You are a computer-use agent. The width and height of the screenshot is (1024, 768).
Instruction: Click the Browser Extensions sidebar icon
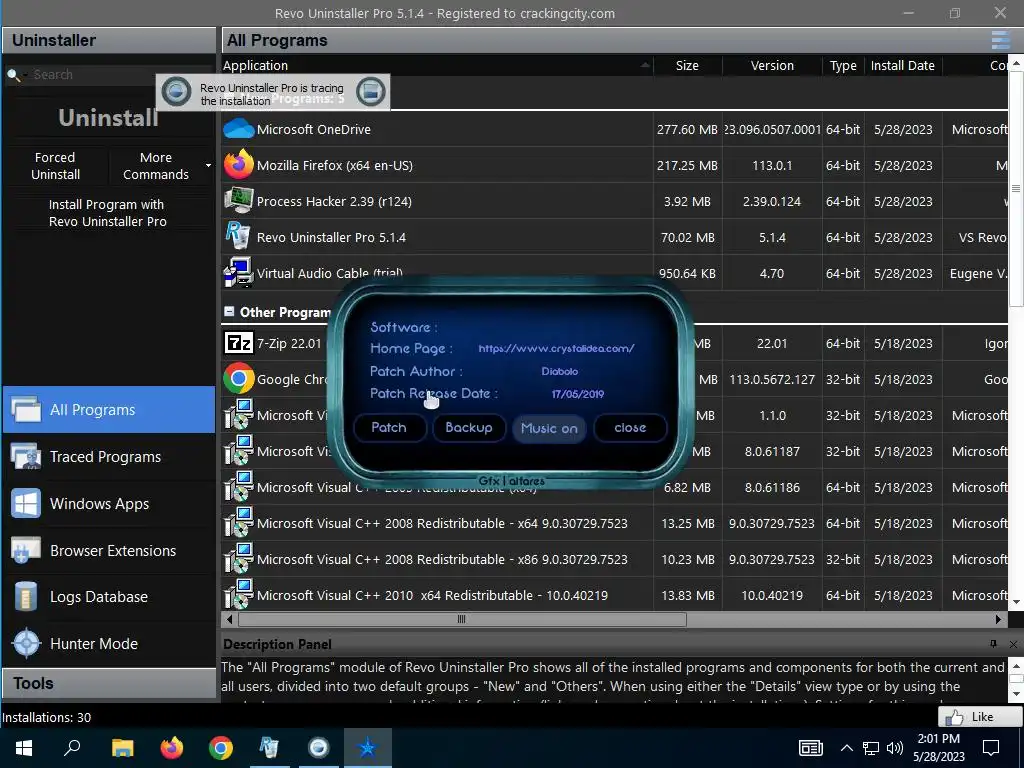[26, 551]
